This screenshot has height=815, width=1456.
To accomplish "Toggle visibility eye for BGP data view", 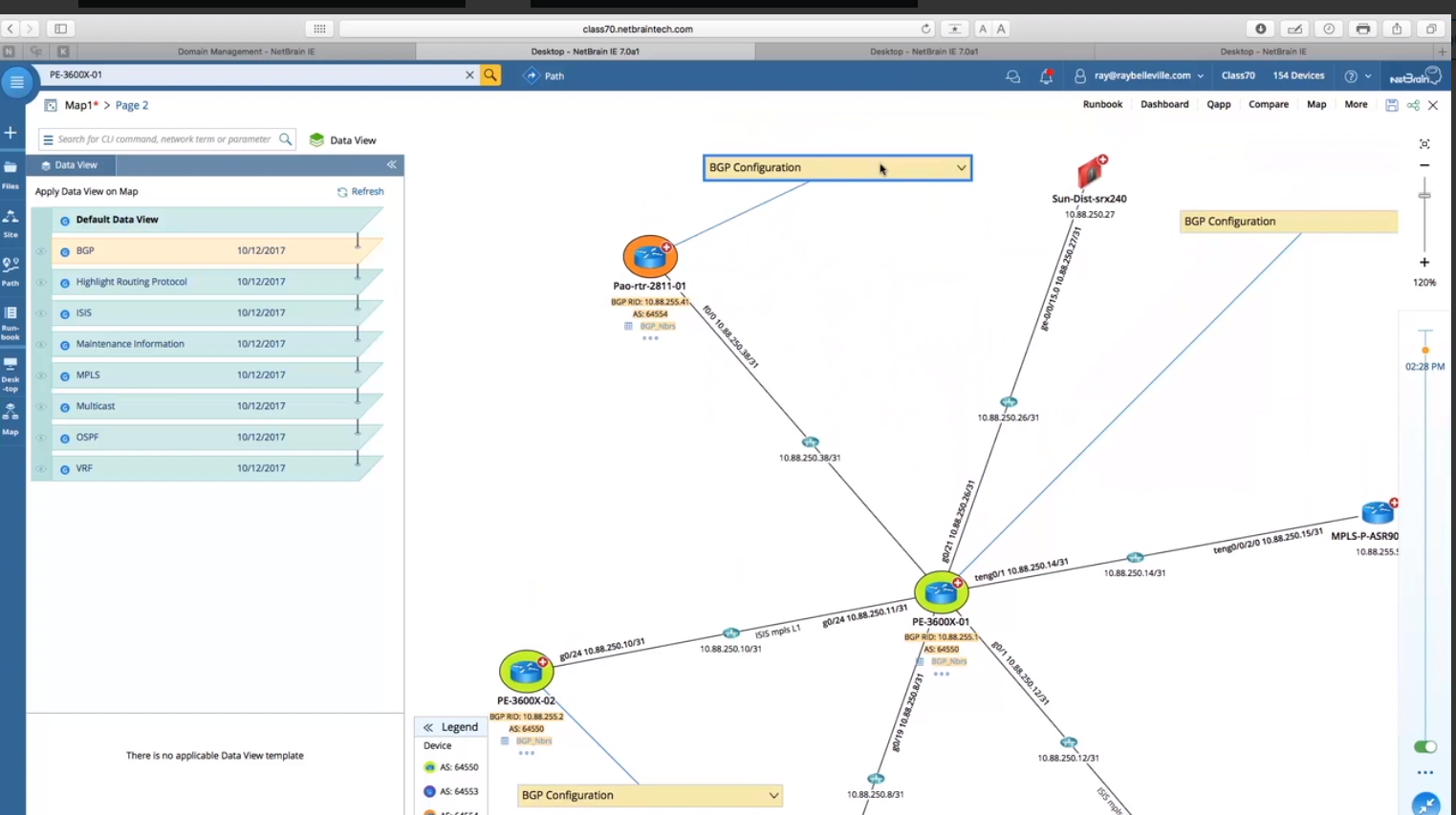I will pyautogui.click(x=41, y=251).
